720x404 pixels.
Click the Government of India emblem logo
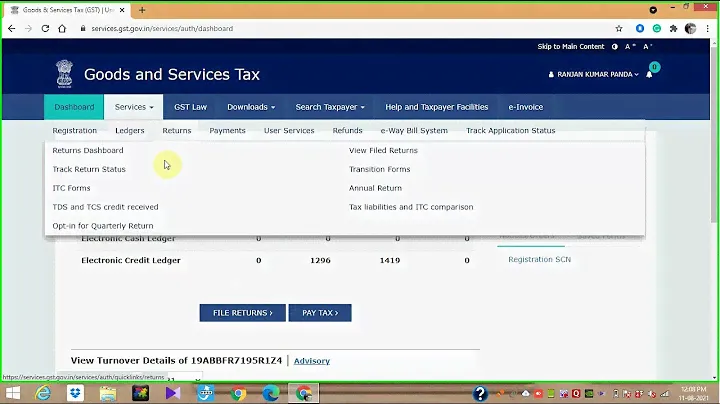(x=65, y=74)
